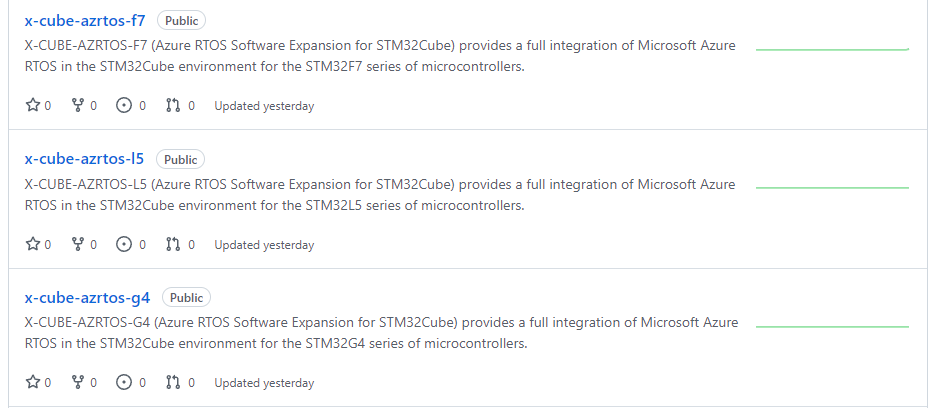Screen dimensions: 935x408
Task: Open the x-cube-azrtos-g4 repository link
Action: [87, 298]
